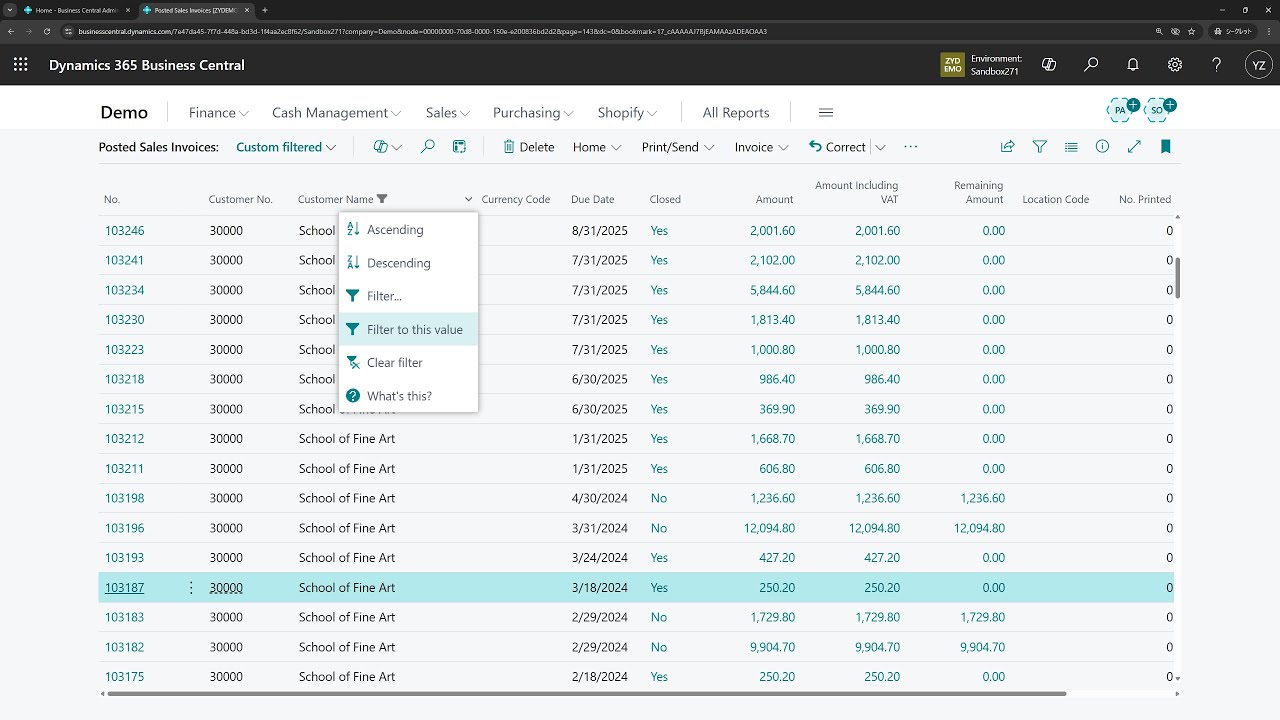This screenshot has width=1280, height=720.
Task: Open Dynamics 365 notifications bell
Action: (1131, 64)
